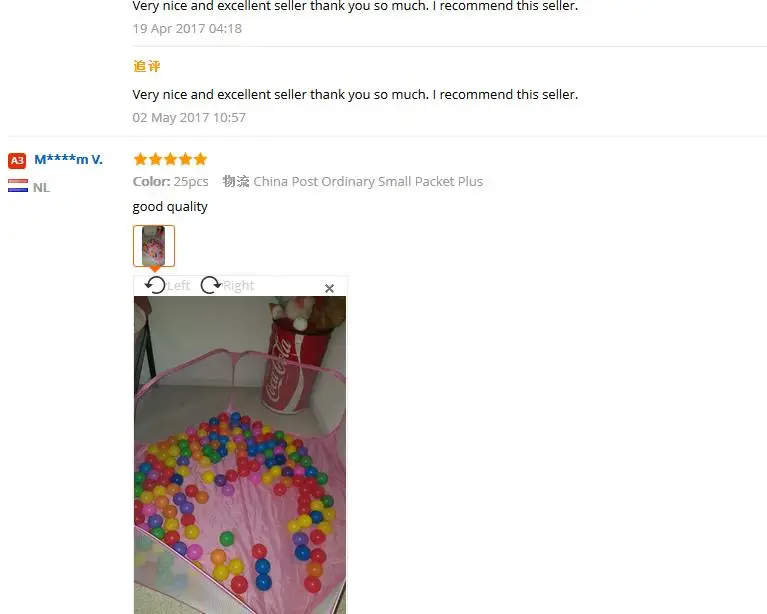Click the rotate Right icon
767x614 pixels.
(x=211, y=285)
